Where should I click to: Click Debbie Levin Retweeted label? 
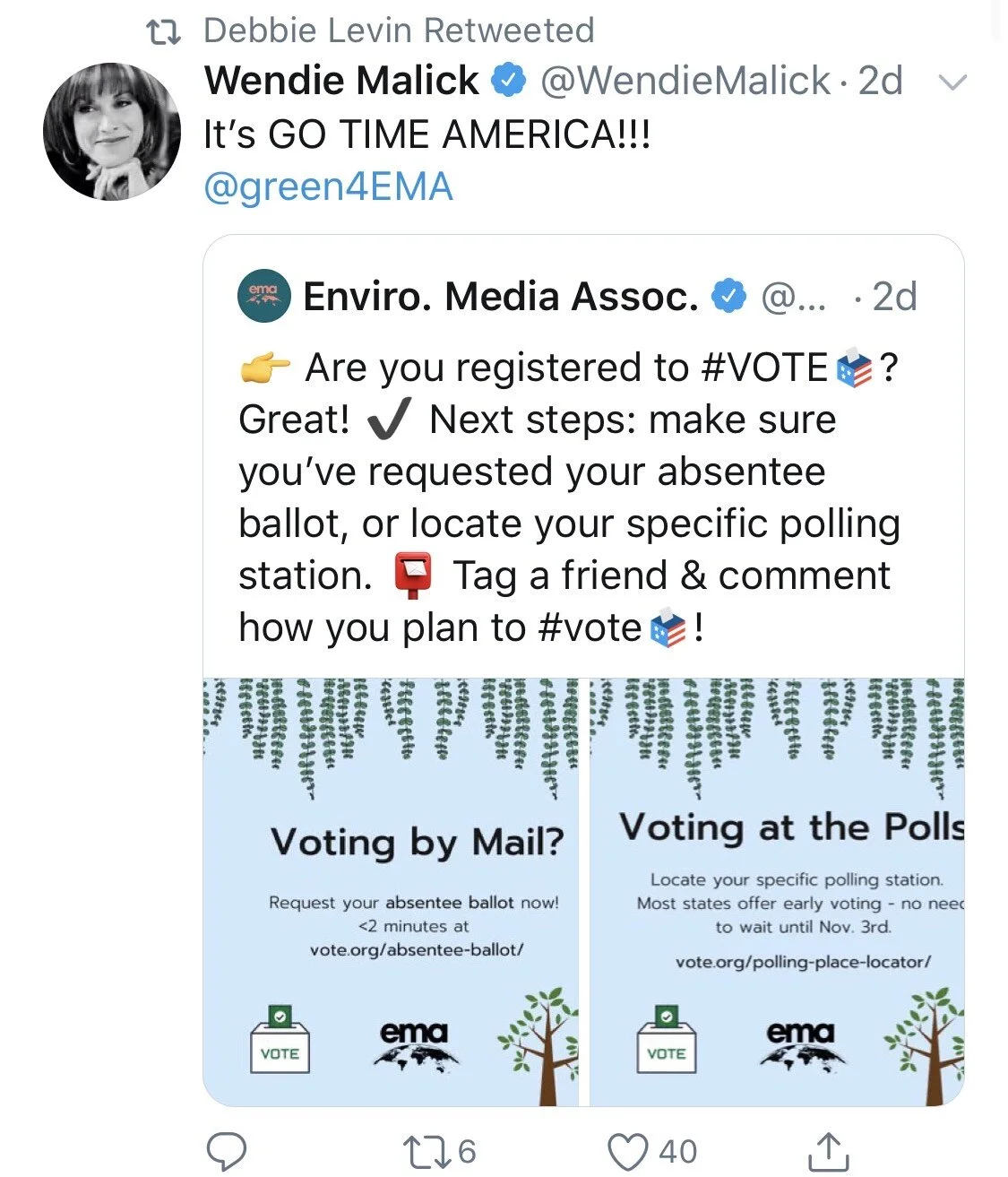click(x=399, y=30)
